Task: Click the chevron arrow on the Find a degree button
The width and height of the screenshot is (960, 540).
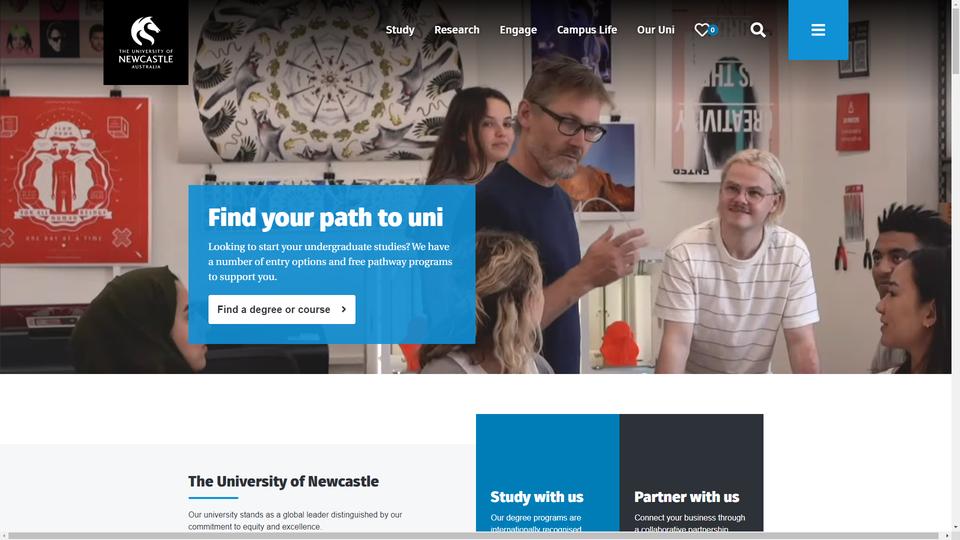Action: 343,310
